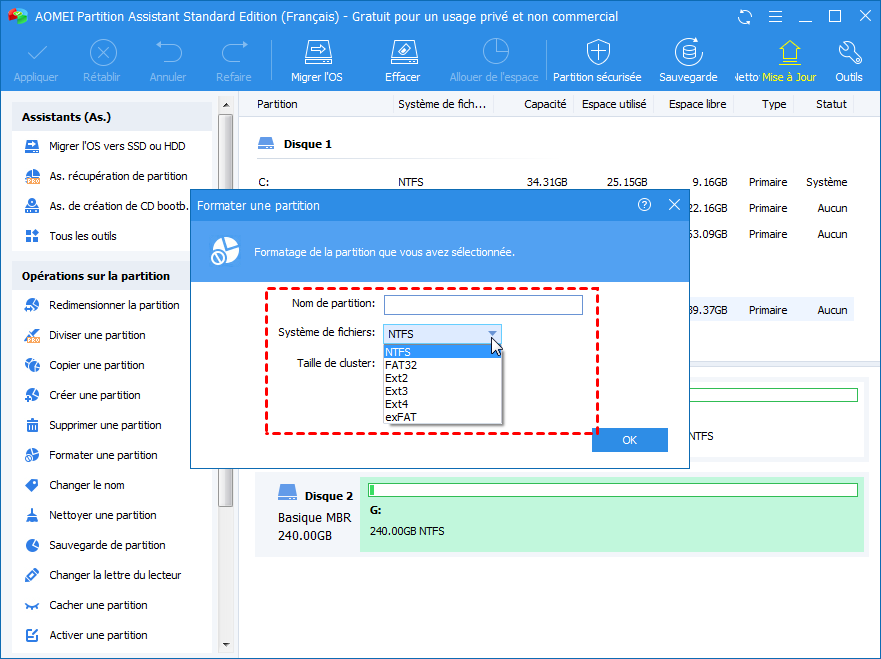This screenshot has width=881, height=659.
Task: Click the Mise à Jour upgrade icon
Action: click(x=789, y=52)
